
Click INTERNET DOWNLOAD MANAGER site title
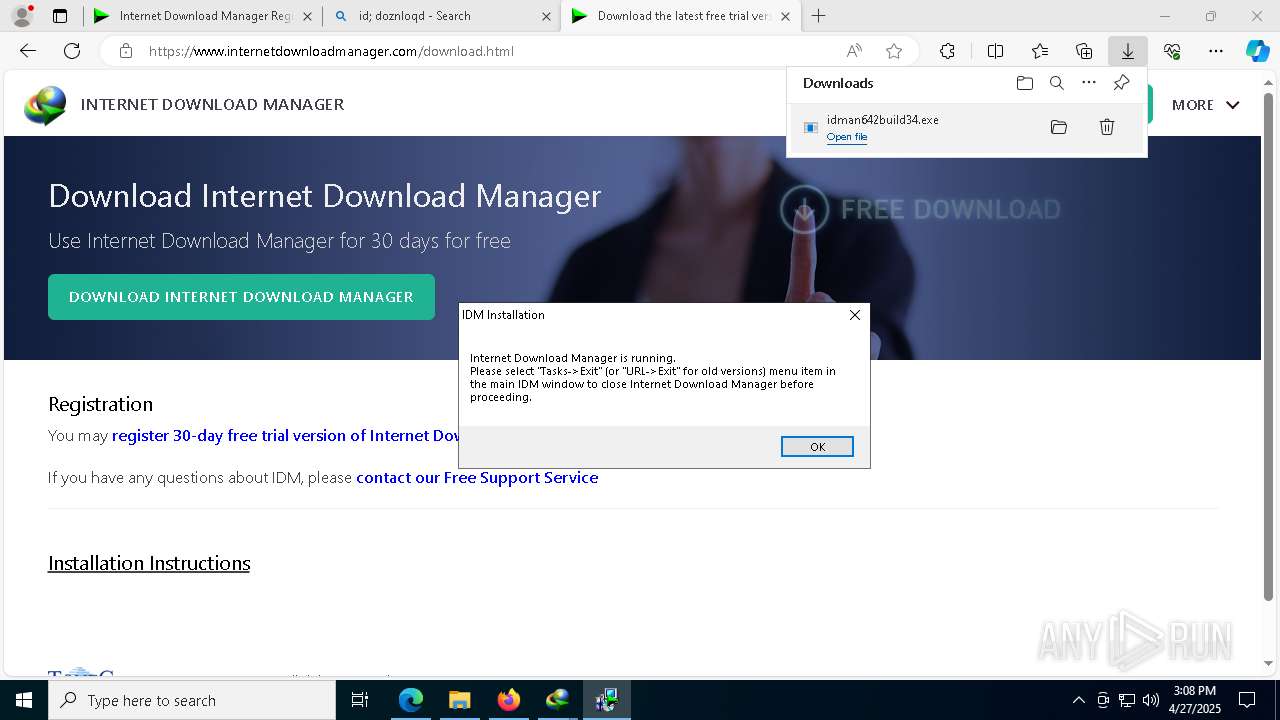[212, 104]
